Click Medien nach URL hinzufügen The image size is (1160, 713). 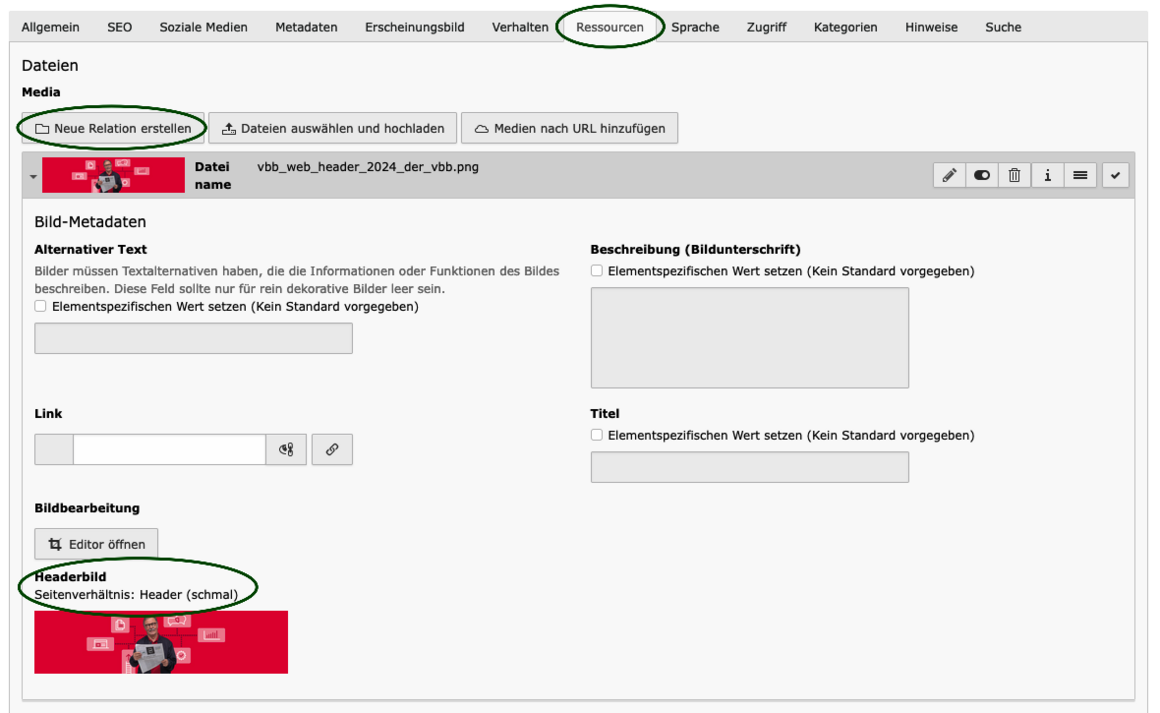[x=570, y=128]
